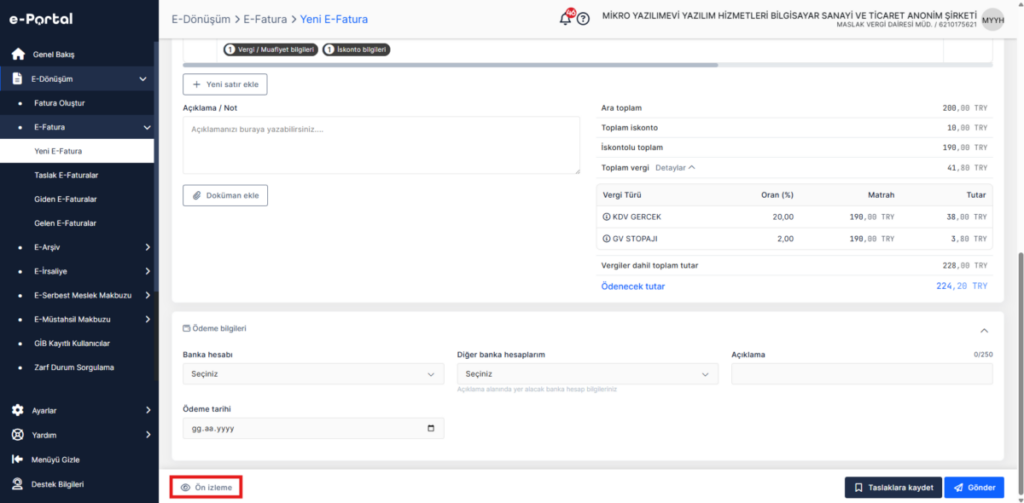Click into the Açıklama / Not text area
This screenshot has height=503, width=1024.
[381, 145]
